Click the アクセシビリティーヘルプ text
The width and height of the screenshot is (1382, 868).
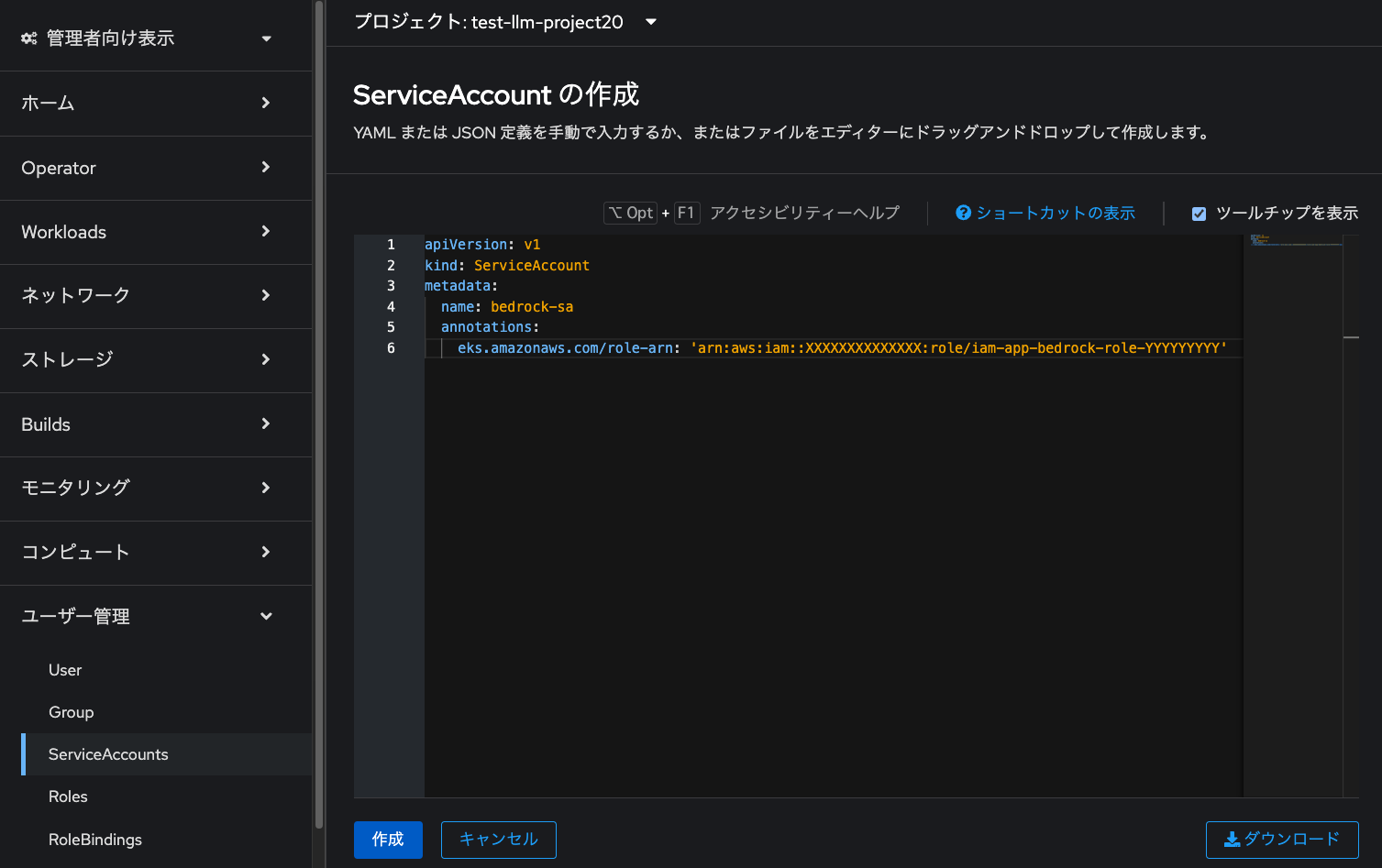click(804, 213)
